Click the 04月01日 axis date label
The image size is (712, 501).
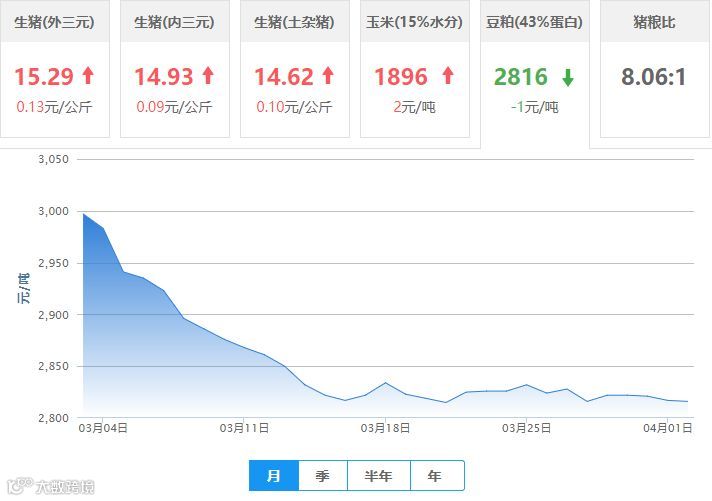pos(668,428)
